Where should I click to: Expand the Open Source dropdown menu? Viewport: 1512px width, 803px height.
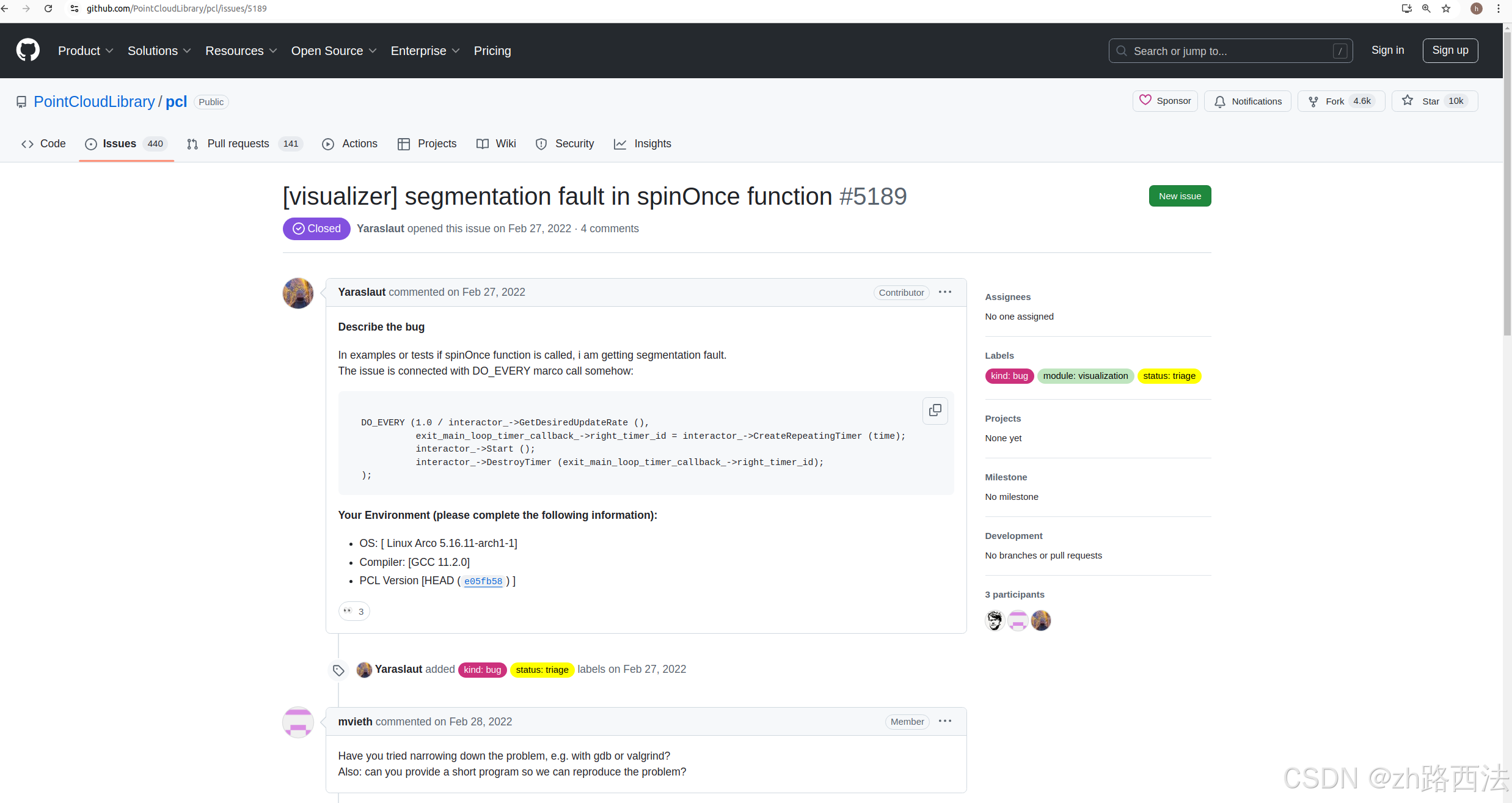tap(334, 51)
